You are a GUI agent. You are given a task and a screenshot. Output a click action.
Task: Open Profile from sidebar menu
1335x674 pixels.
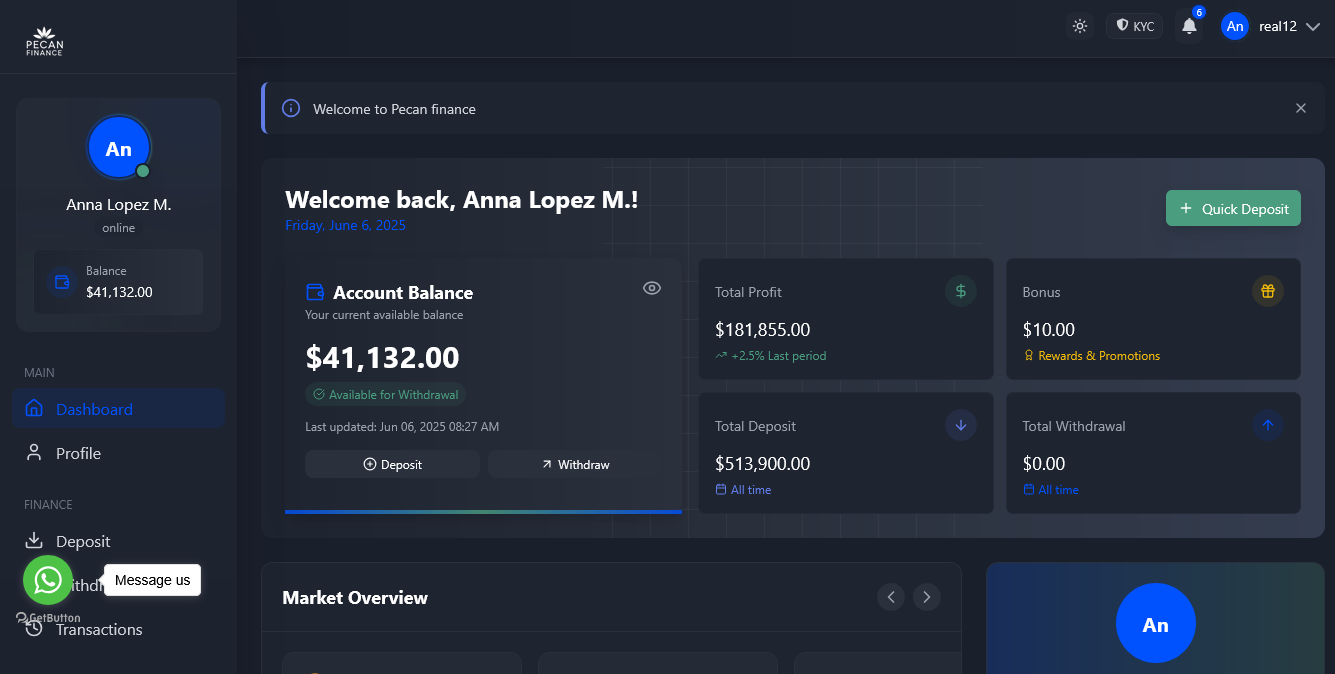pyautogui.click(x=78, y=453)
